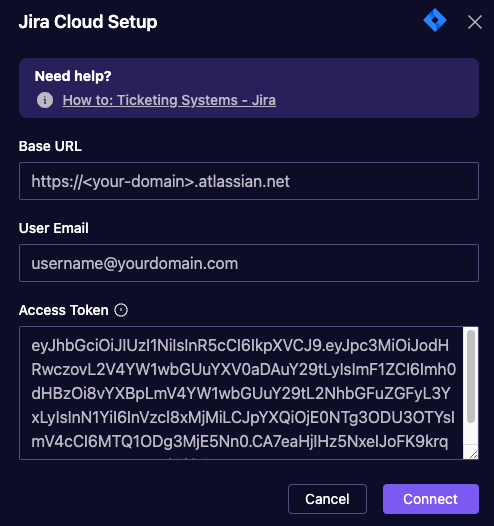
Task: Click the Need help? heading
Action: [x=73, y=76]
